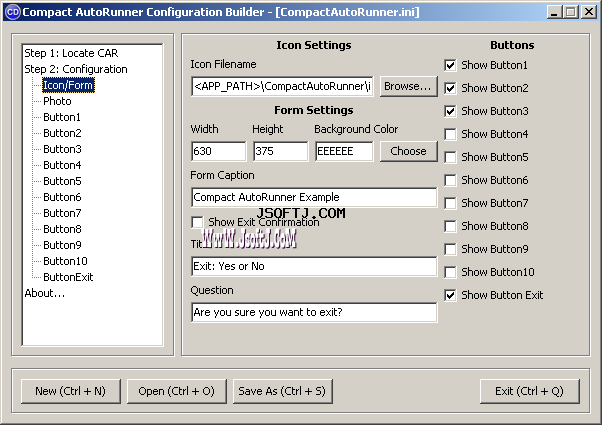
Task: Click Exit (Ctrl + Q) button
Action: point(529,391)
